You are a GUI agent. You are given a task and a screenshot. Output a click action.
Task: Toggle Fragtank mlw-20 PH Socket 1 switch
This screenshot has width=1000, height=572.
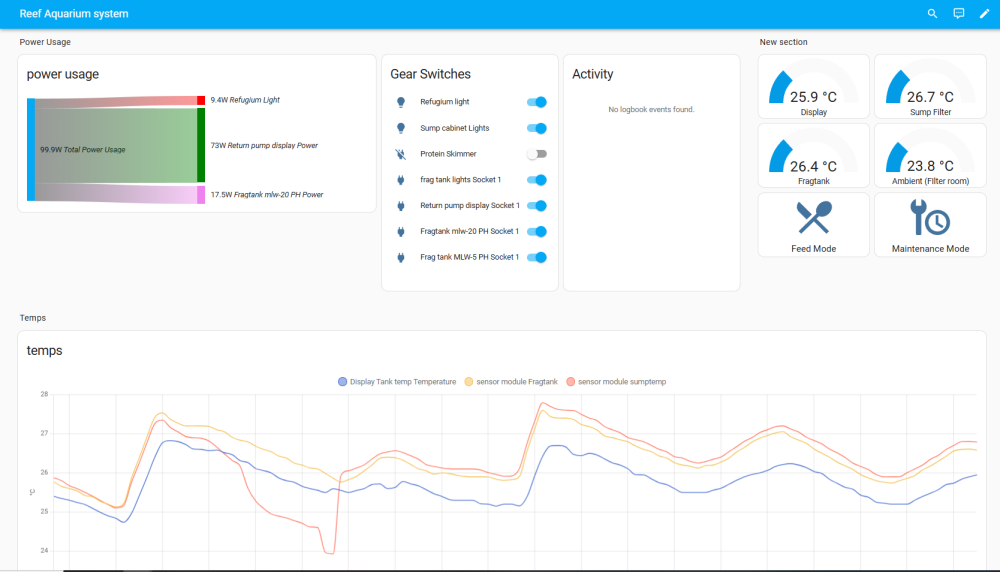pos(537,232)
